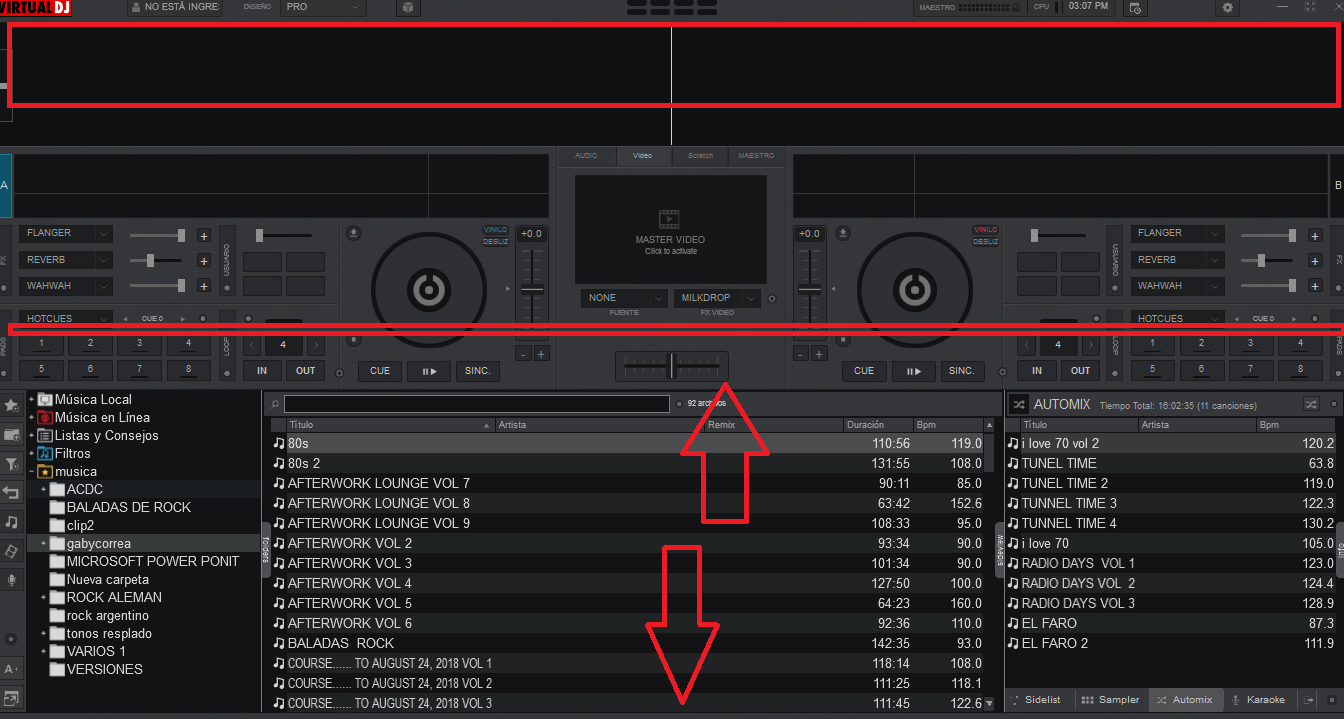The width and height of the screenshot is (1344, 719).
Task: Toggle SINC. on deck A
Action: tap(478, 371)
